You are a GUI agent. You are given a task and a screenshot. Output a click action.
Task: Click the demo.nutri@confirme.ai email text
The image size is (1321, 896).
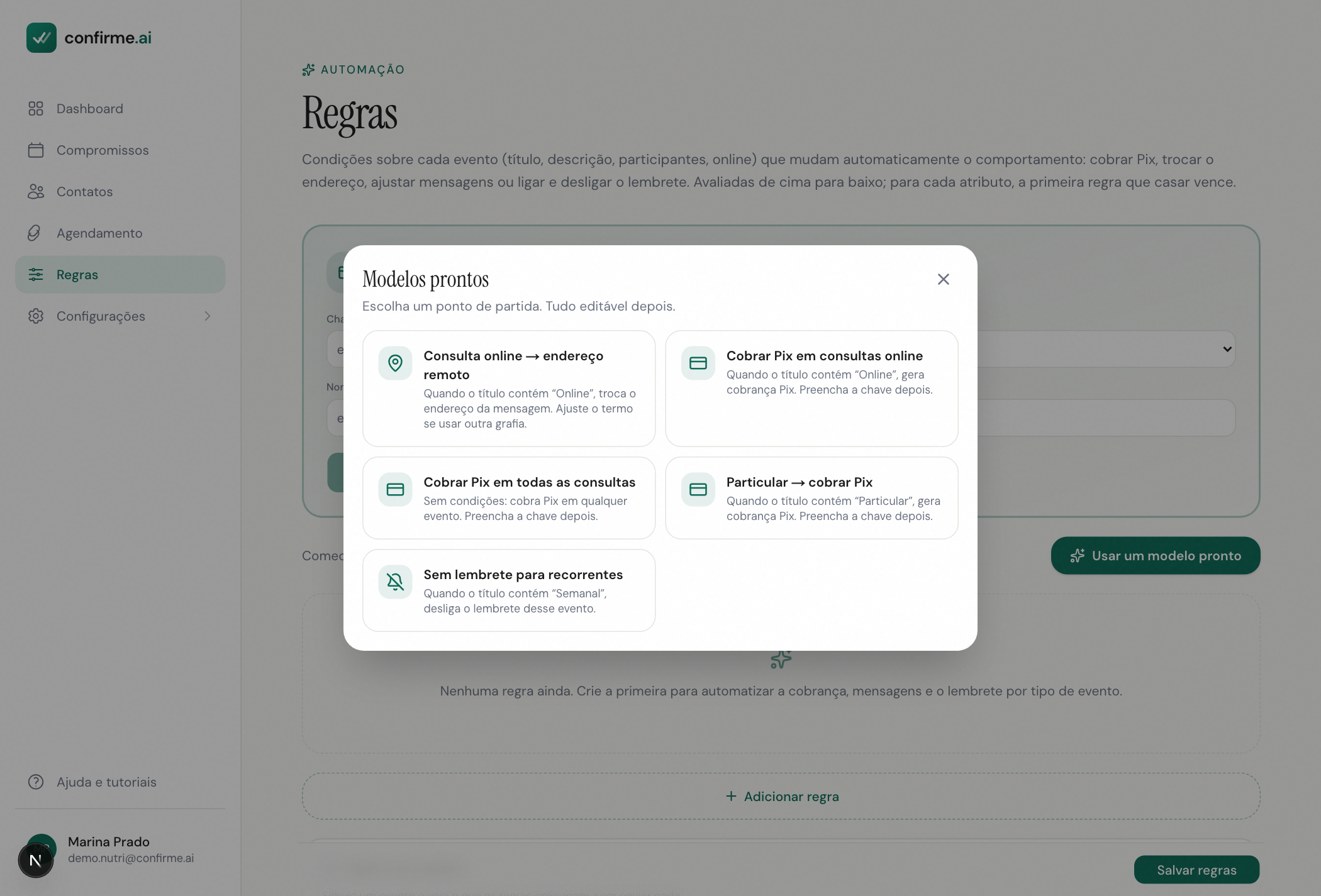pos(131,858)
